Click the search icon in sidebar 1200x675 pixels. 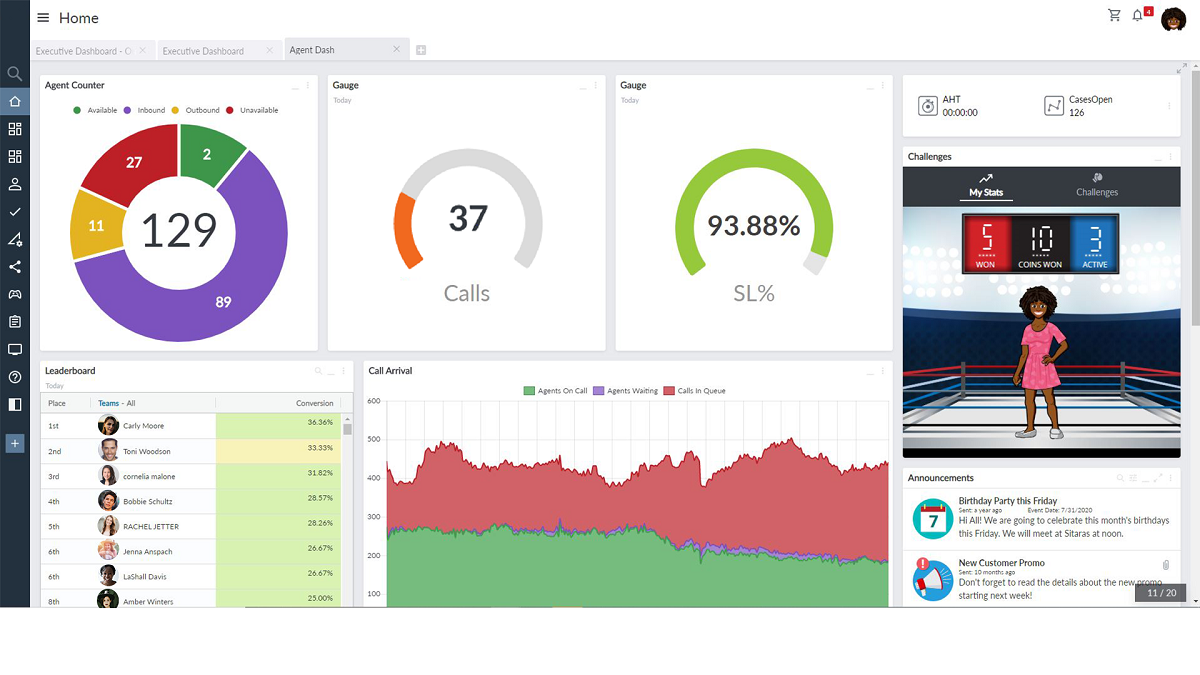click(x=15, y=74)
